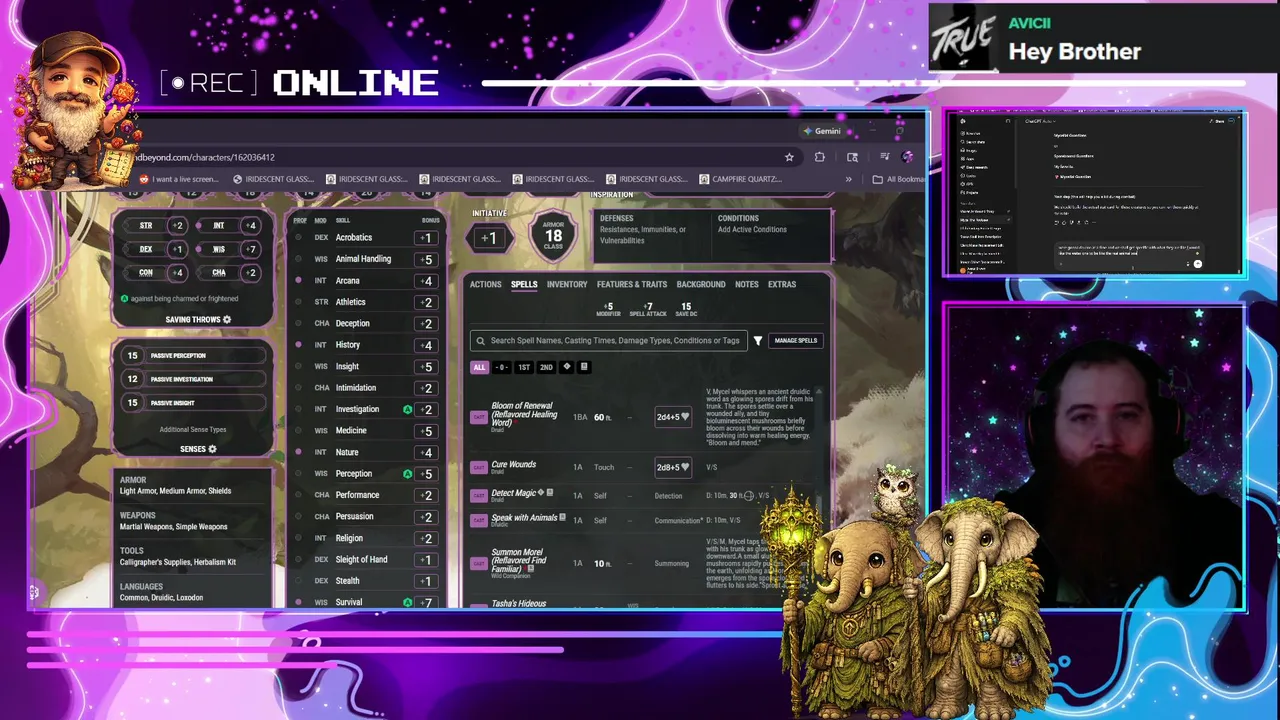Click the ChatGPT send arrow button
Image resolution: width=1280 pixels, height=720 pixels.
(1197, 264)
